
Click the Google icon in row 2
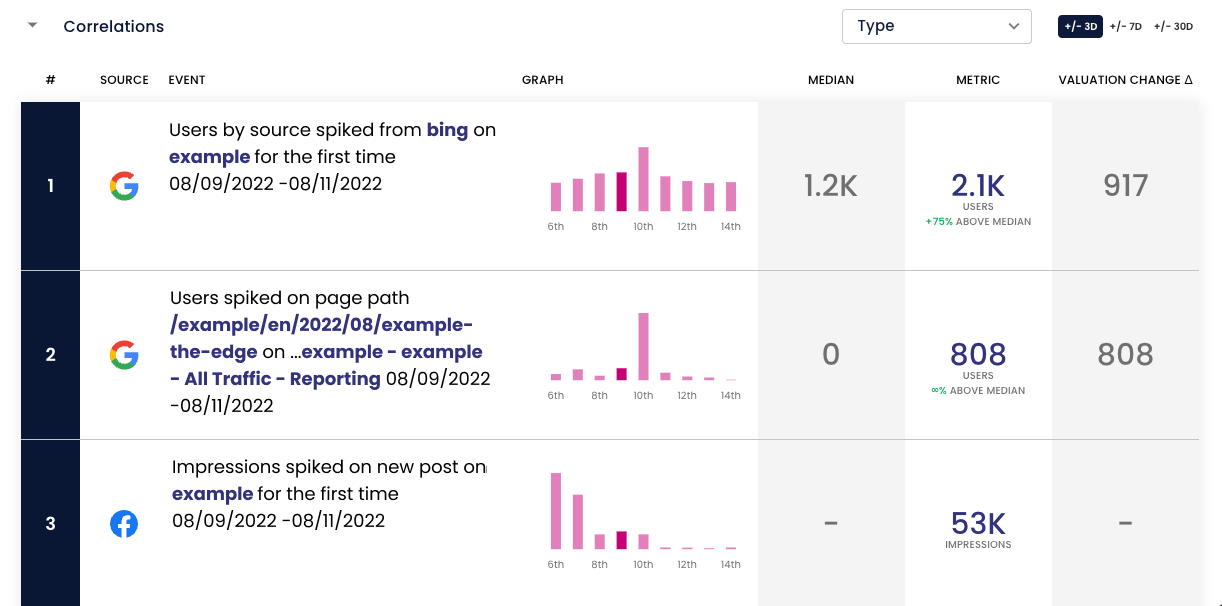coord(124,355)
